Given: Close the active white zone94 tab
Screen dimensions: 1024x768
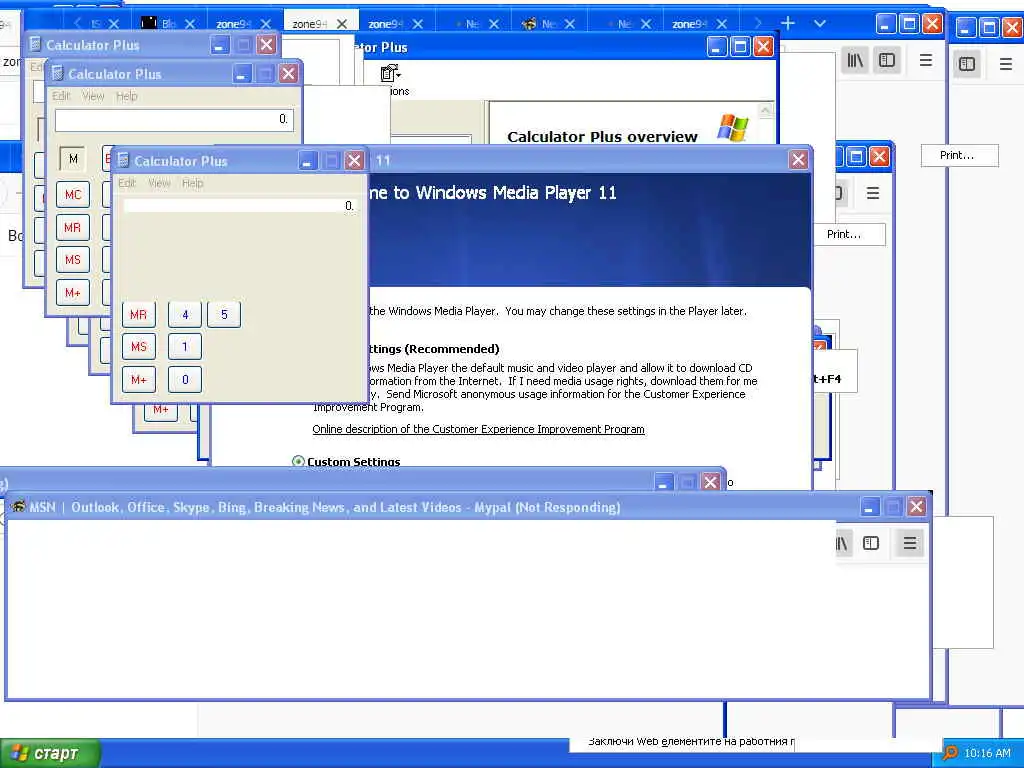Looking at the screenshot, I should 342,24.
